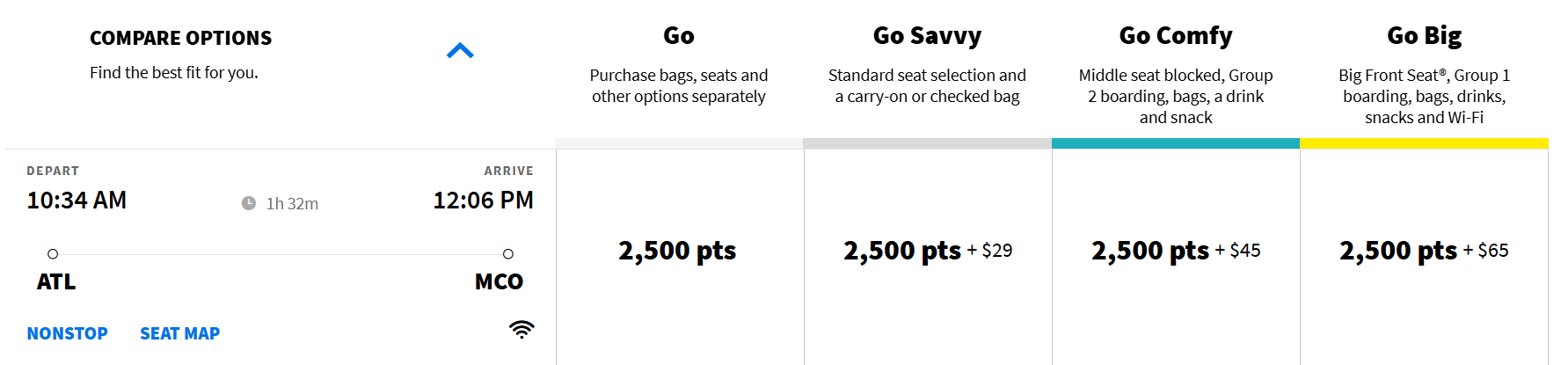This screenshot has height=365, width=1568.
Task: Click the ATL departure airport marker
Action: pos(53,254)
